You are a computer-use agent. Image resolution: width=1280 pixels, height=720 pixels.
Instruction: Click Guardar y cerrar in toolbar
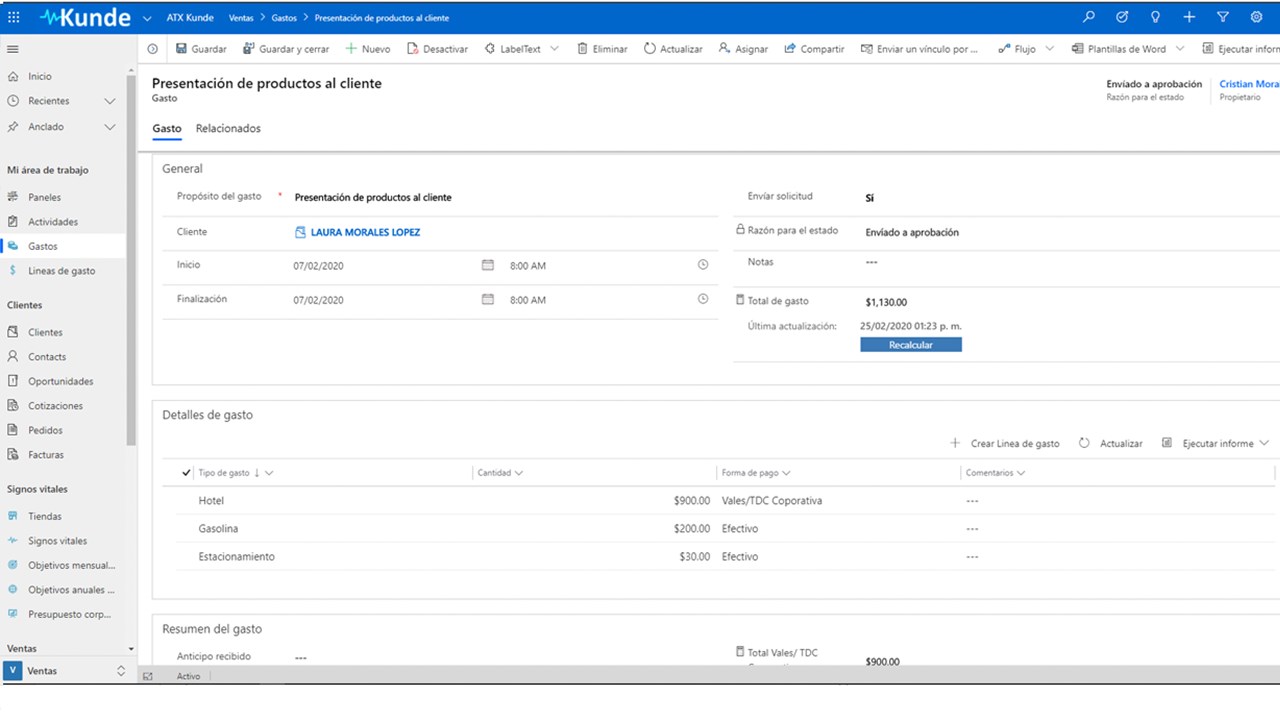[x=286, y=49]
